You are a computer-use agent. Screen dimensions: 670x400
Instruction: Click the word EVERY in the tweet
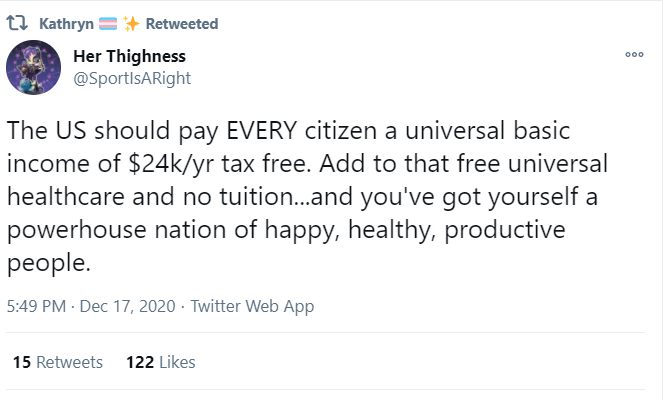click(x=262, y=130)
